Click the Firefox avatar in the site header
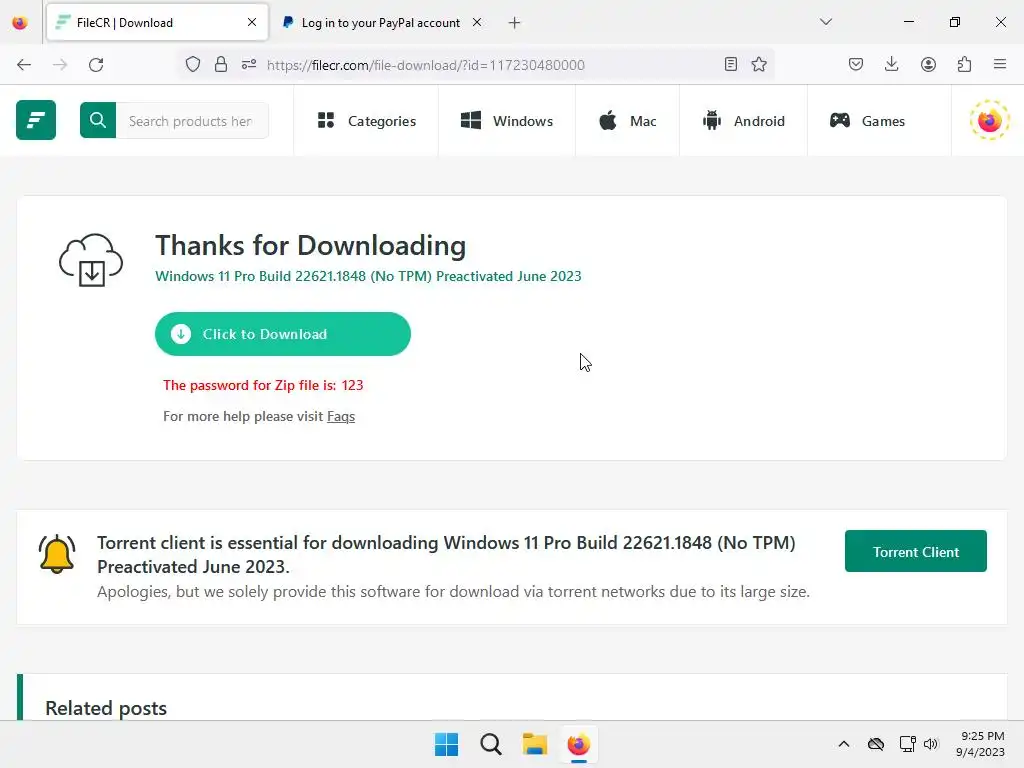 989,120
